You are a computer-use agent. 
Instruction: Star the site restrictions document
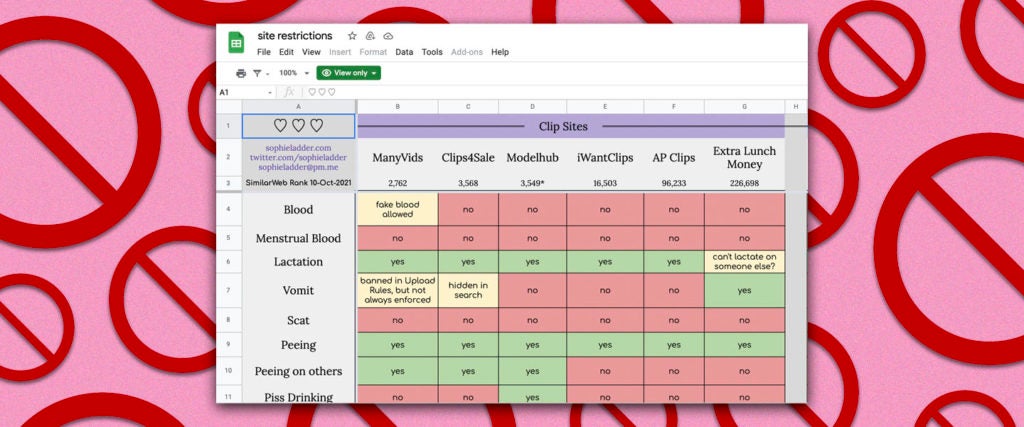(x=351, y=36)
